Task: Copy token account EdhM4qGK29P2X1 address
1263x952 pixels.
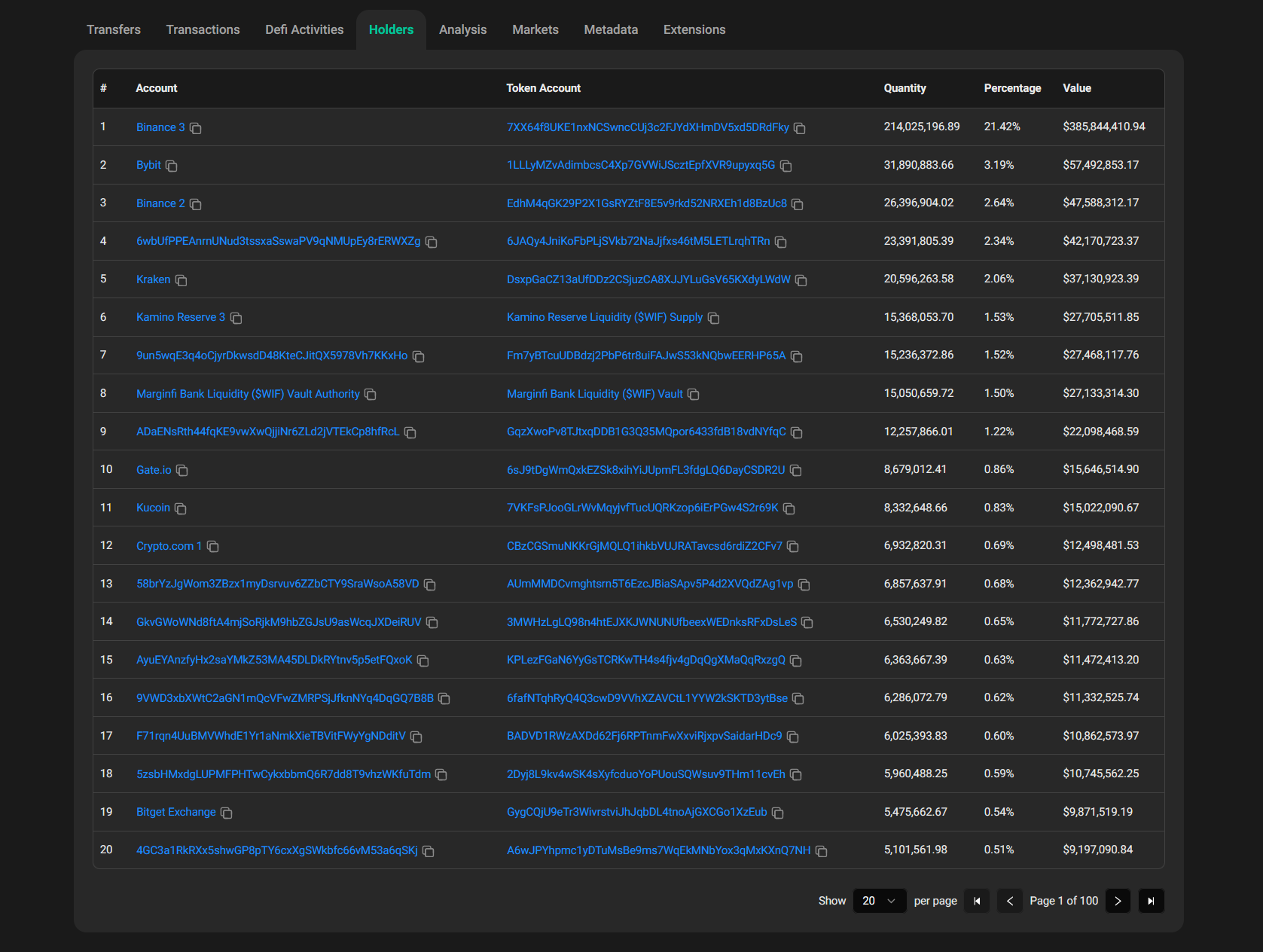Action: (x=798, y=204)
